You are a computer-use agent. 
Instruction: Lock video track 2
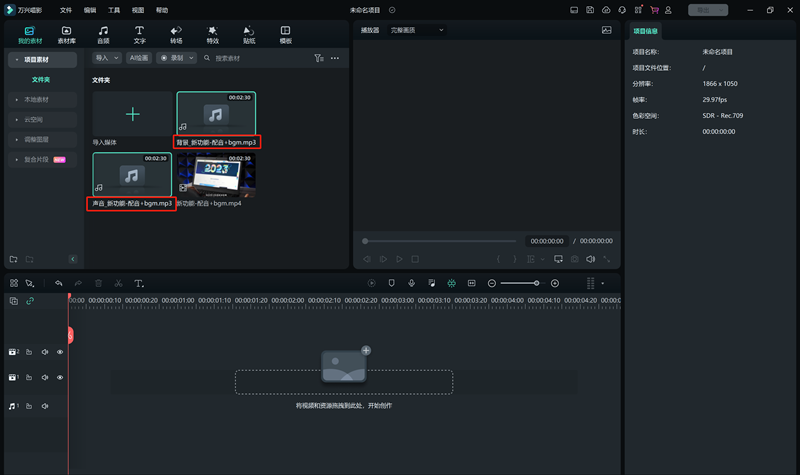tap(29, 352)
